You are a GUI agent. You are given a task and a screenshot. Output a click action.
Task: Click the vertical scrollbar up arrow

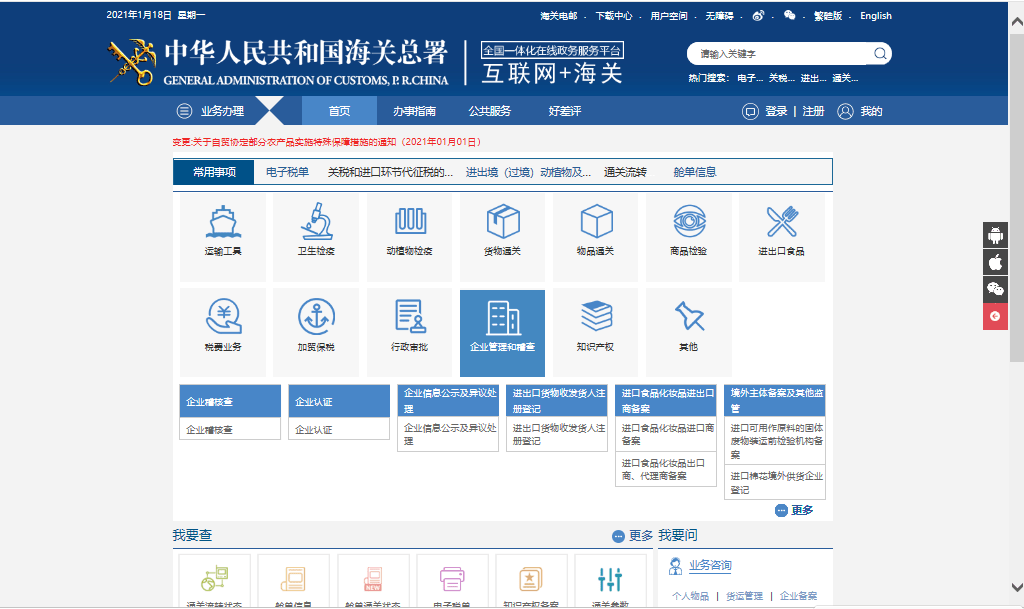click(1017, 22)
